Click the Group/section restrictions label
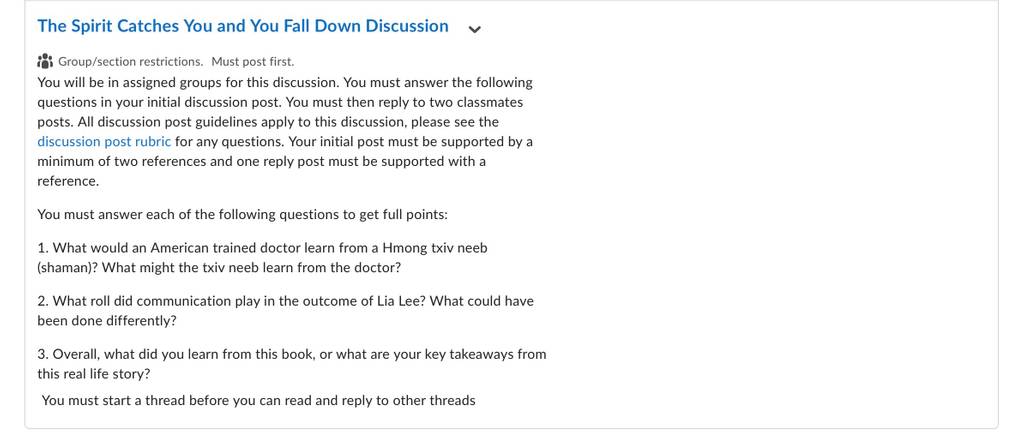This screenshot has width=1024, height=432. pyautogui.click(x=131, y=61)
